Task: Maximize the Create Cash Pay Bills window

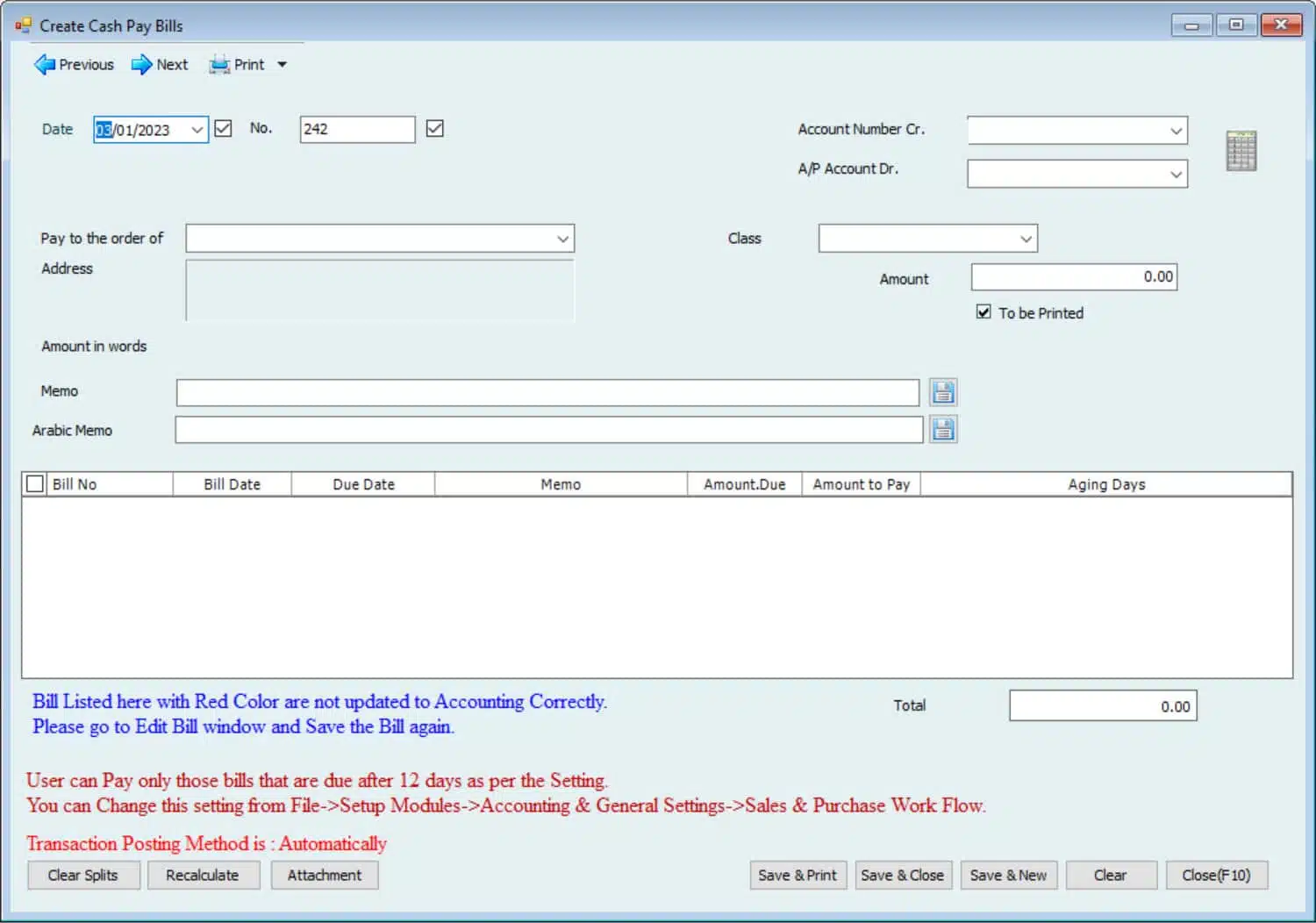Action: tap(1236, 25)
